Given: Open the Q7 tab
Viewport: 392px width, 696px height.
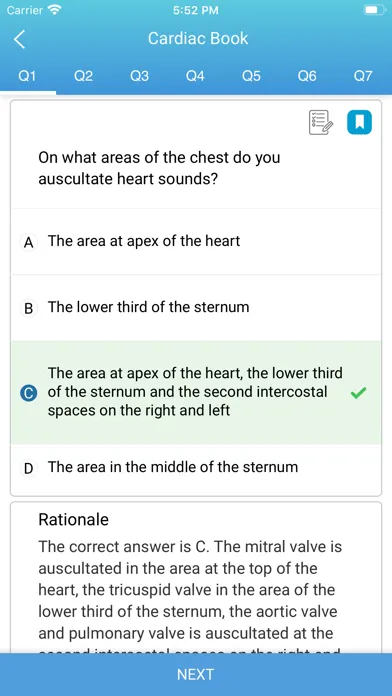Looking at the screenshot, I should [363, 76].
